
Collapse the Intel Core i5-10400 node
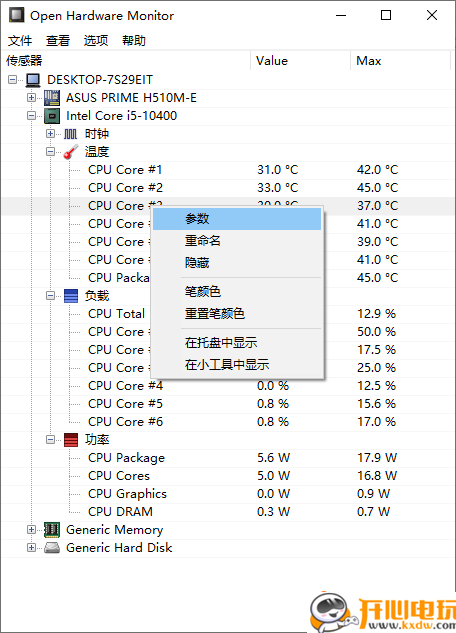31,116
